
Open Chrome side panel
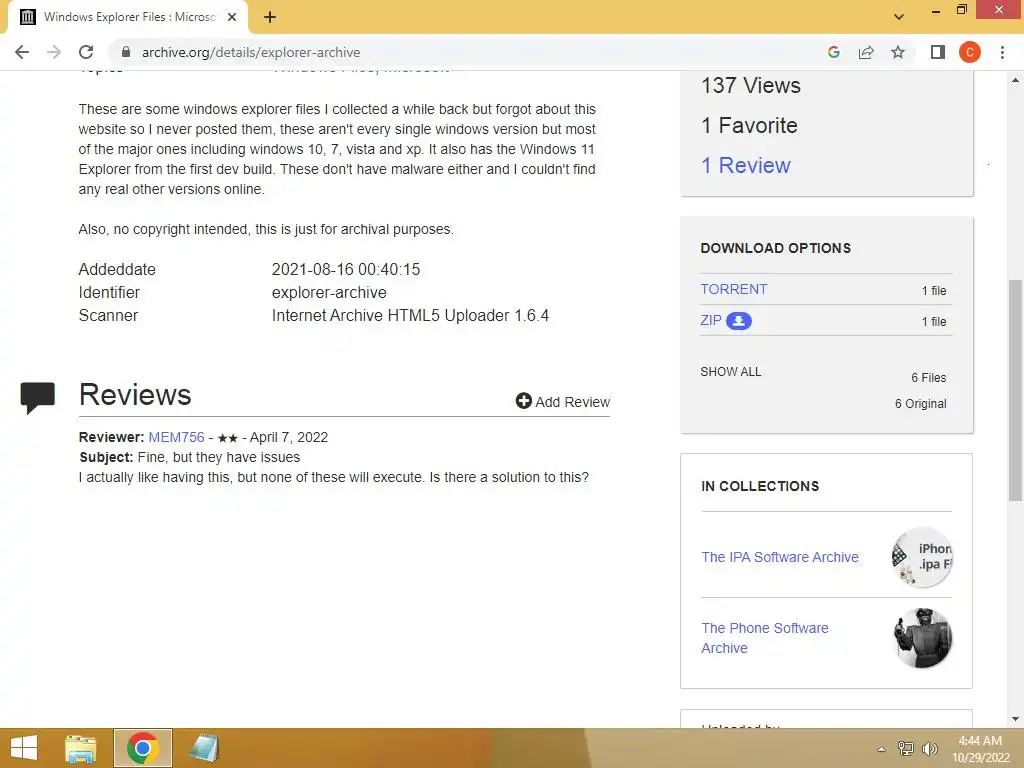pyautogui.click(x=938, y=52)
